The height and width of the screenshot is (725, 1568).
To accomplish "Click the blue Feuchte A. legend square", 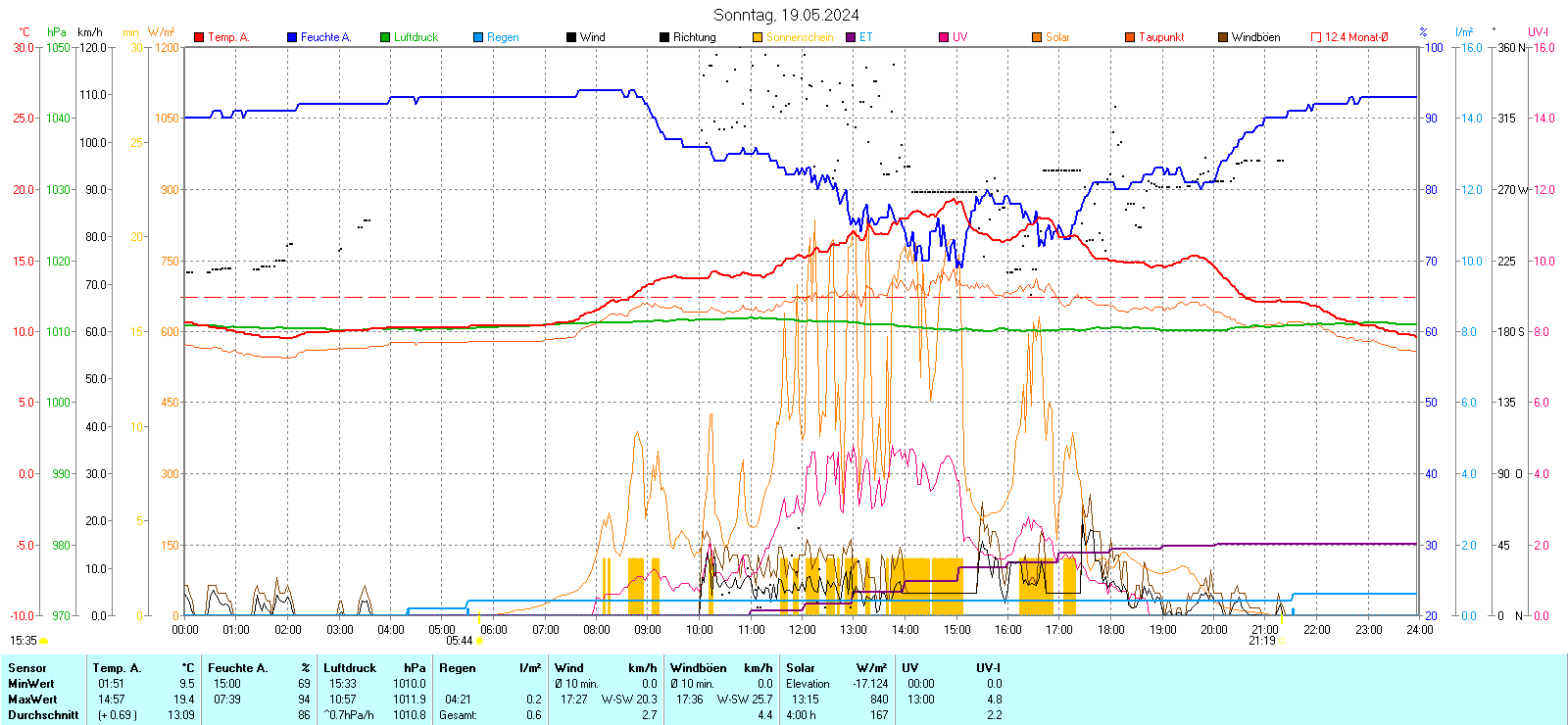I will [292, 37].
